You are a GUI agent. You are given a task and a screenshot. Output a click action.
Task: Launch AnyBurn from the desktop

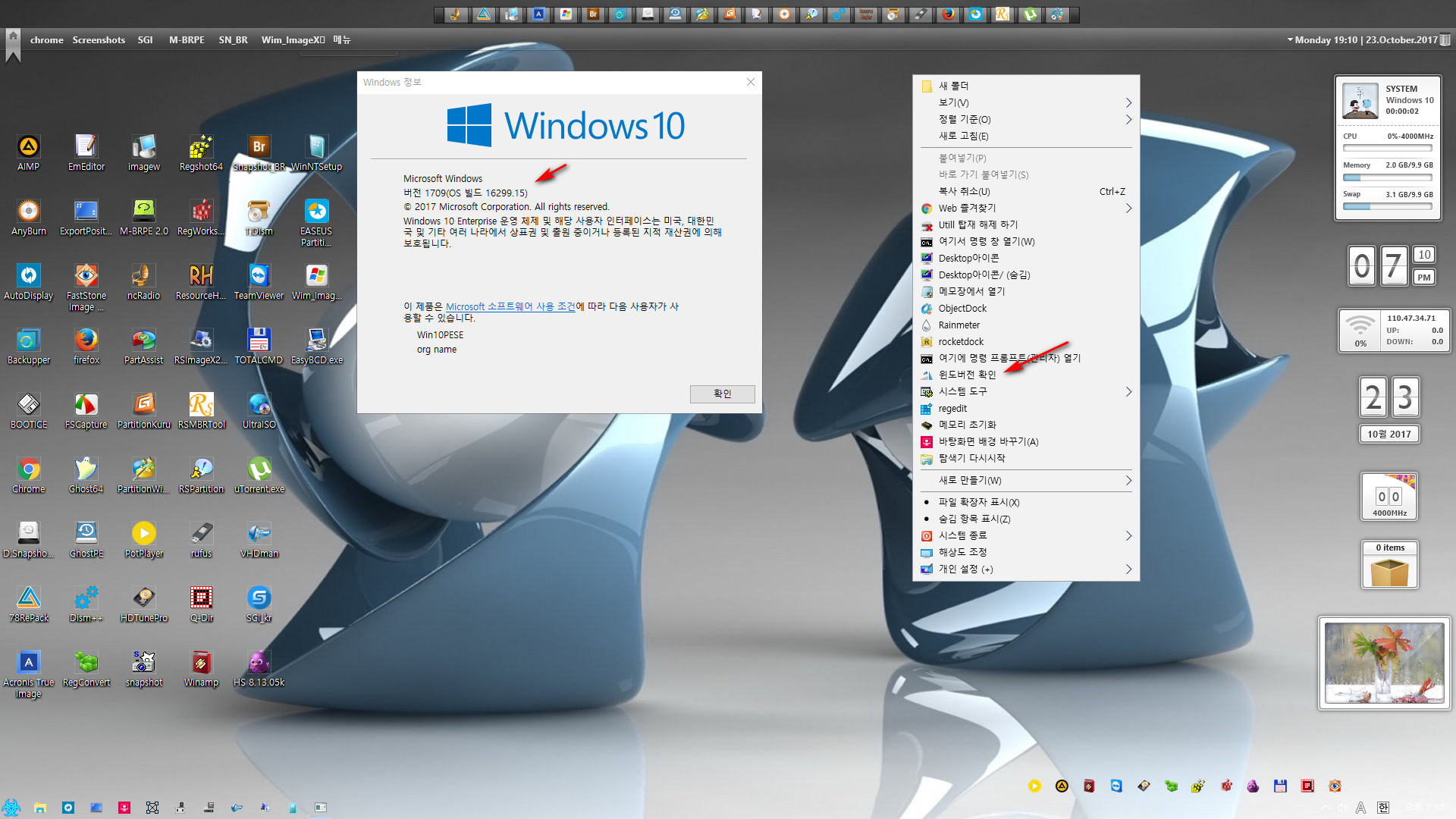pos(28,217)
